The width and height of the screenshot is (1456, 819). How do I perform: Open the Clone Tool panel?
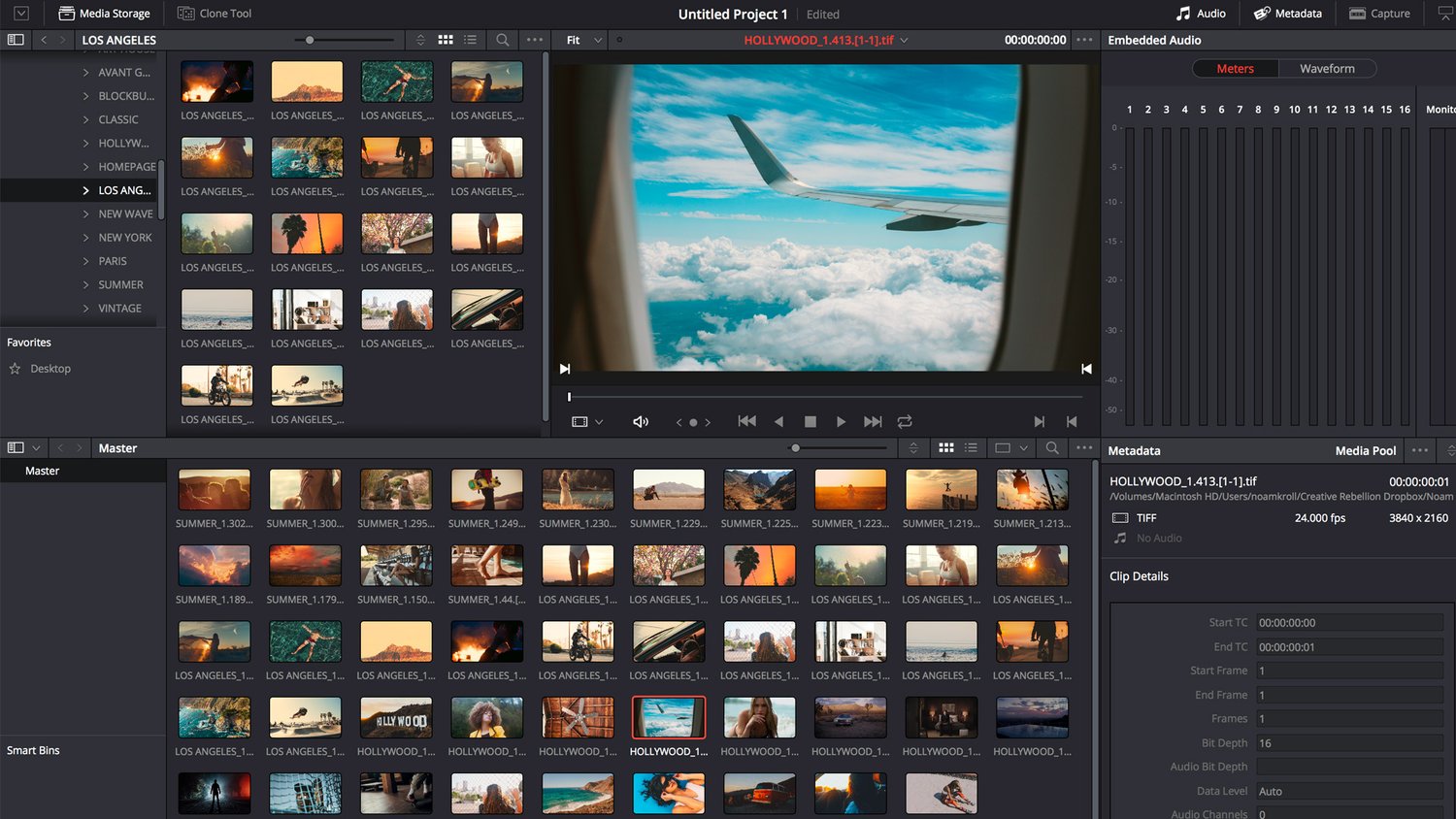(x=215, y=14)
